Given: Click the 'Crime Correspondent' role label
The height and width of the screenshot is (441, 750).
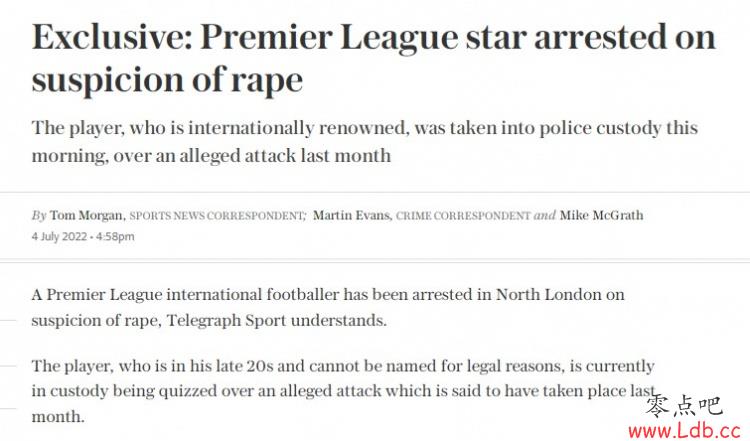Looking at the screenshot, I should tap(463, 216).
